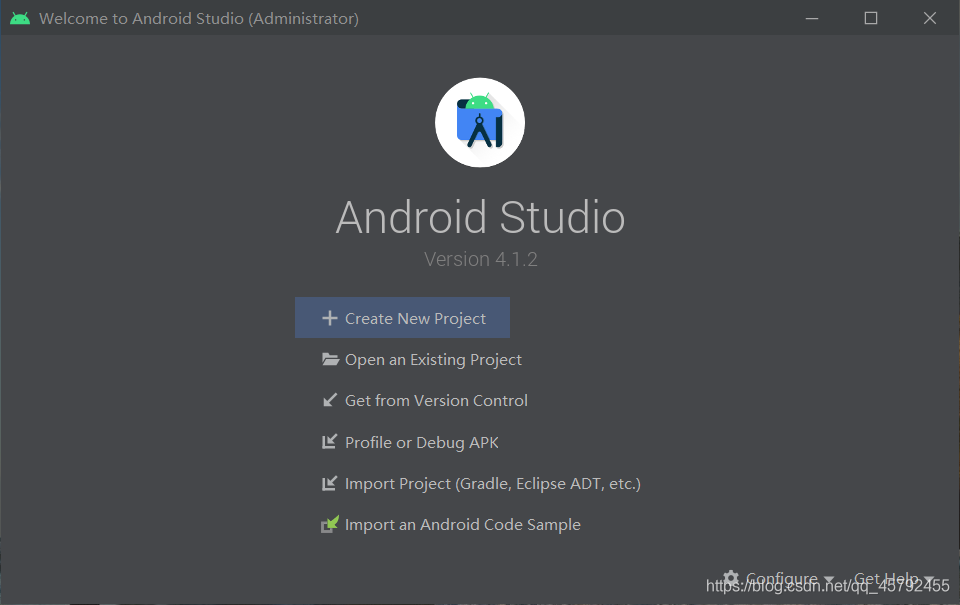Image resolution: width=960 pixels, height=605 pixels.
Task: Click the folder icon for Open an Existing Project
Action: pyautogui.click(x=330, y=359)
